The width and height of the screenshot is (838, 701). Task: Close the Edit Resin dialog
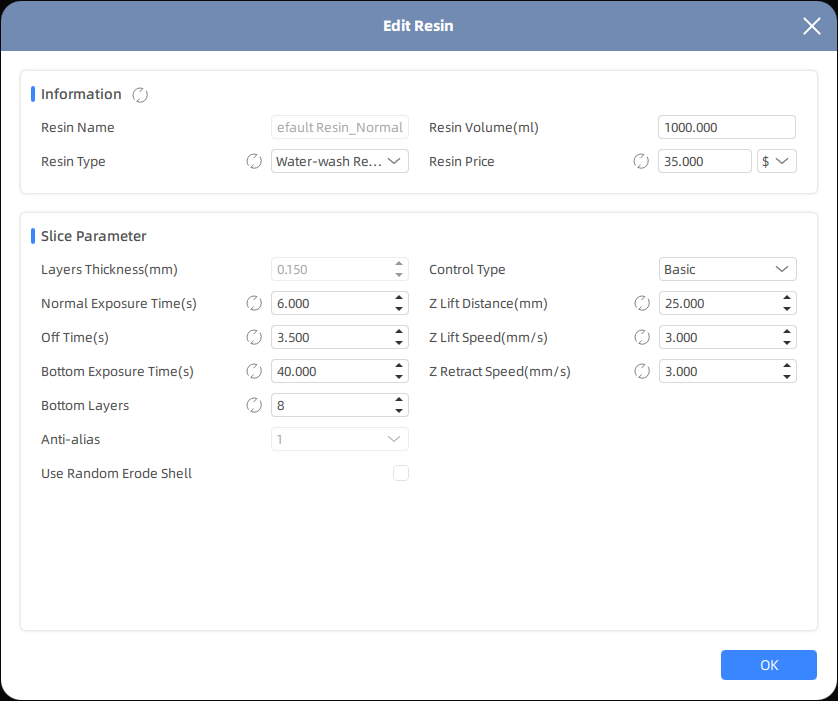coord(811,26)
